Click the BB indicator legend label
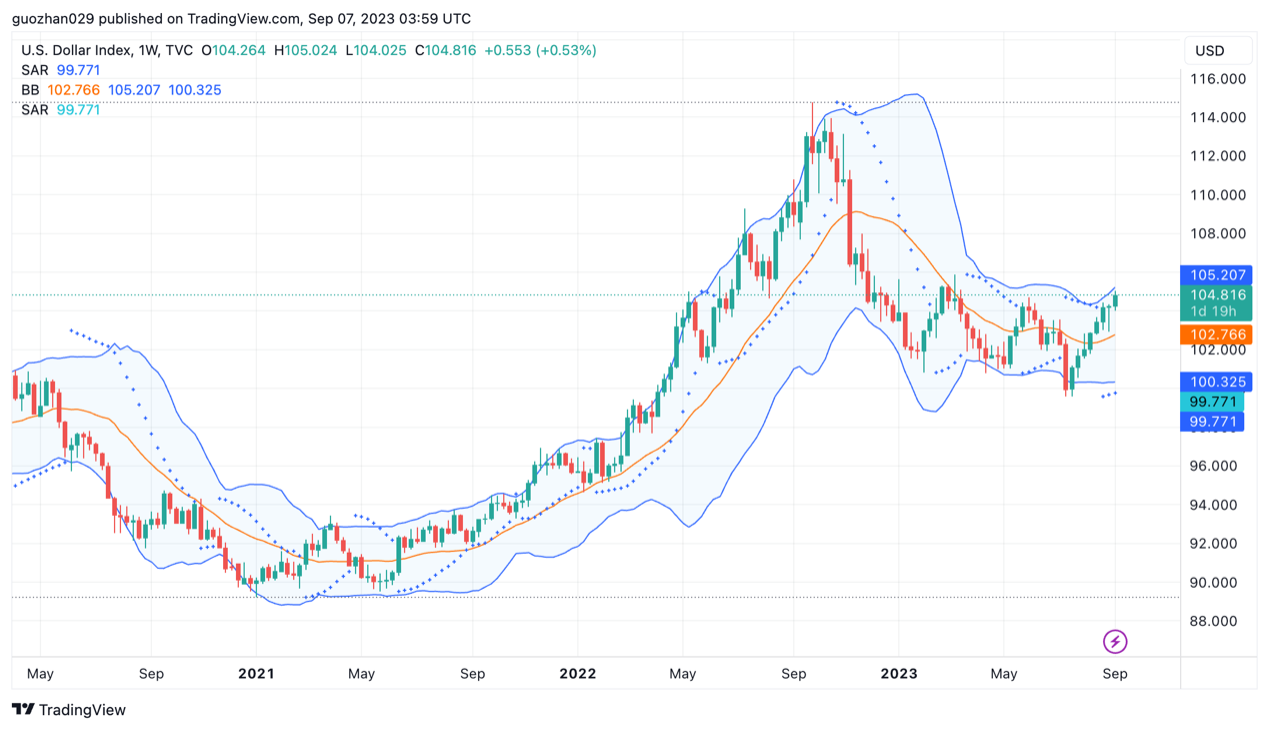Screen dimensions: 1274x733 click(30, 90)
